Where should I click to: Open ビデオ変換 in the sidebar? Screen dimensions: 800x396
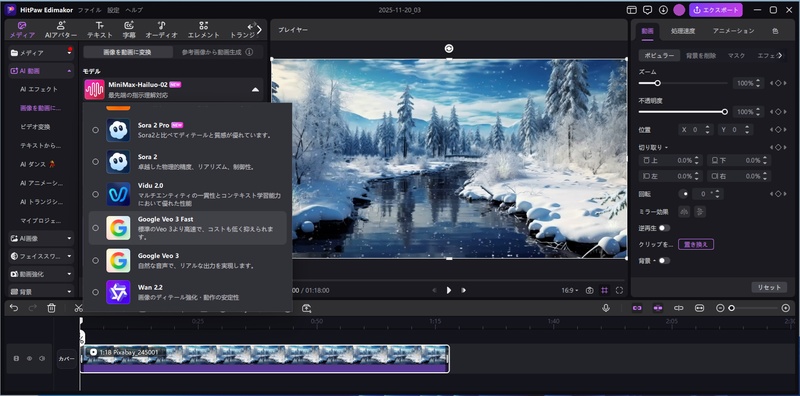[x=35, y=127]
